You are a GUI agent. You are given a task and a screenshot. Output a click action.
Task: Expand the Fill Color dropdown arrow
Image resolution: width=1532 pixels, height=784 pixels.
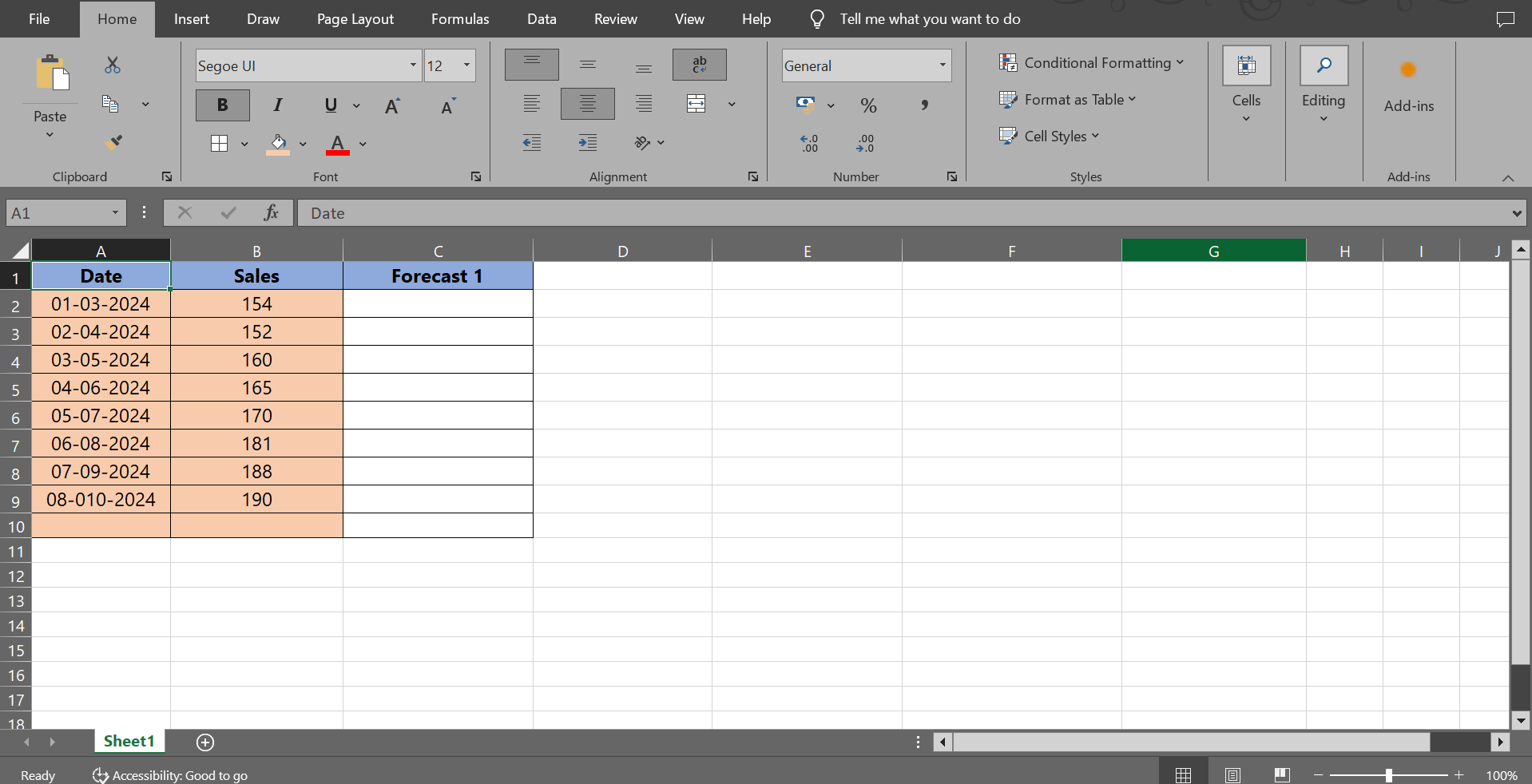pos(302,145)
